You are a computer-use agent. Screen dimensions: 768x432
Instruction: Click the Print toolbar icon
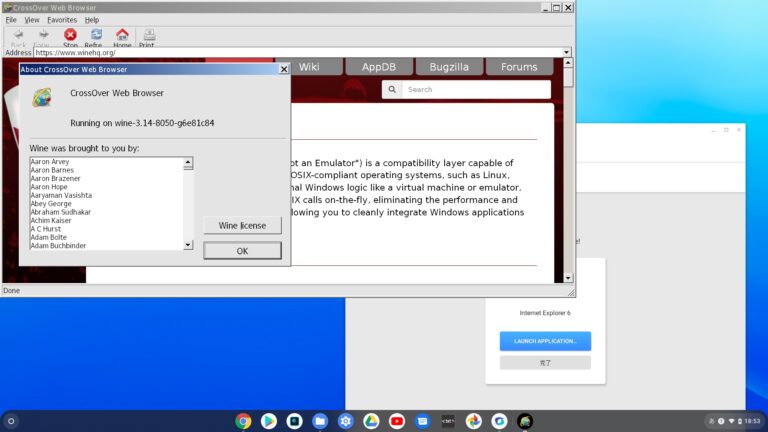[149, 34]
